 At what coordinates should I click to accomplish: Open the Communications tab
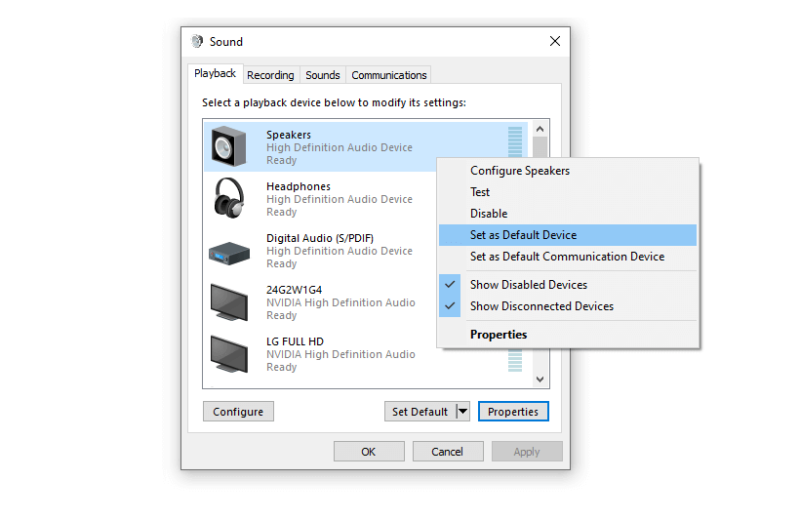pos(389,75)
